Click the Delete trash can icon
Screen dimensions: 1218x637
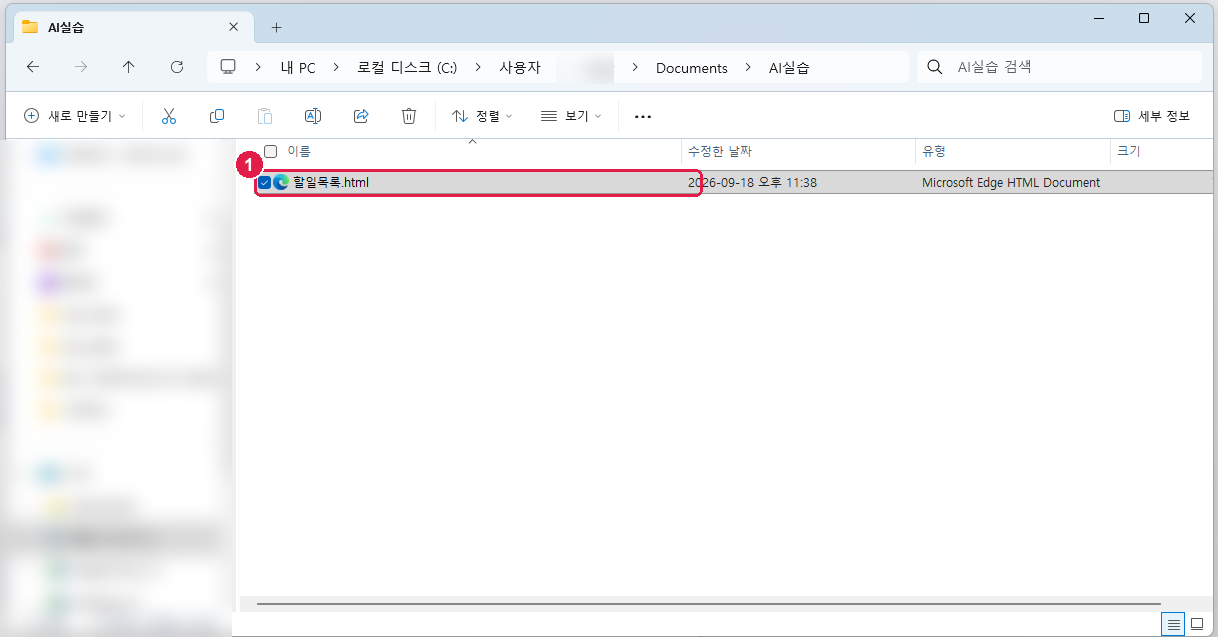tap(409, 116)
